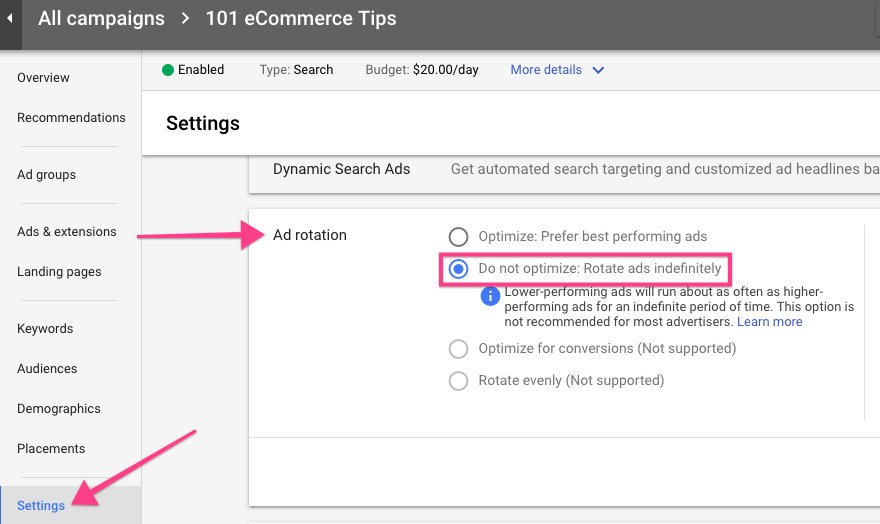The width and height of the screenshot is (880, 524).
Task: Click the blue info icon beside rotation note
Action: coord(490,296)
